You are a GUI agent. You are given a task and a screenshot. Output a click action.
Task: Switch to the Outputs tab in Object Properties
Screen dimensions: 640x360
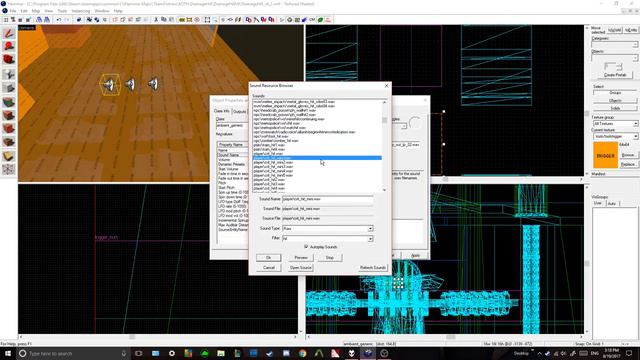coord(239,111)
